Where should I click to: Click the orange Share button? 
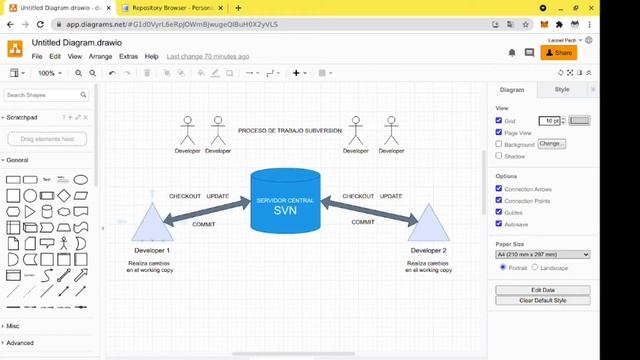[x=559, y=53]
